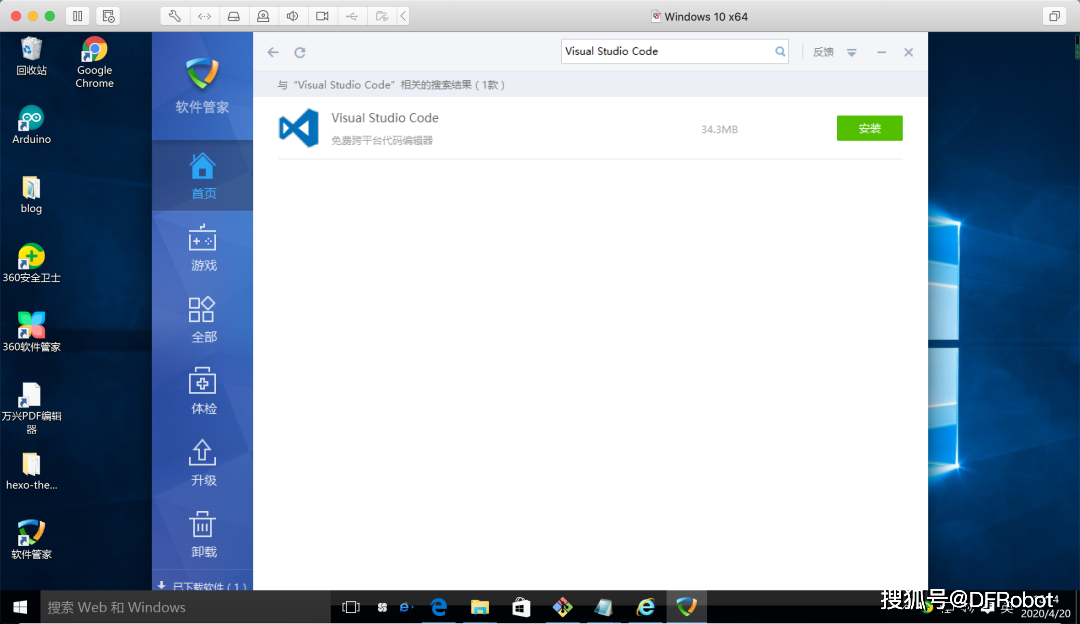Click the search magnifier icon
The width and height of the screenshot is (1080, 624).
(x=780, y=52)
